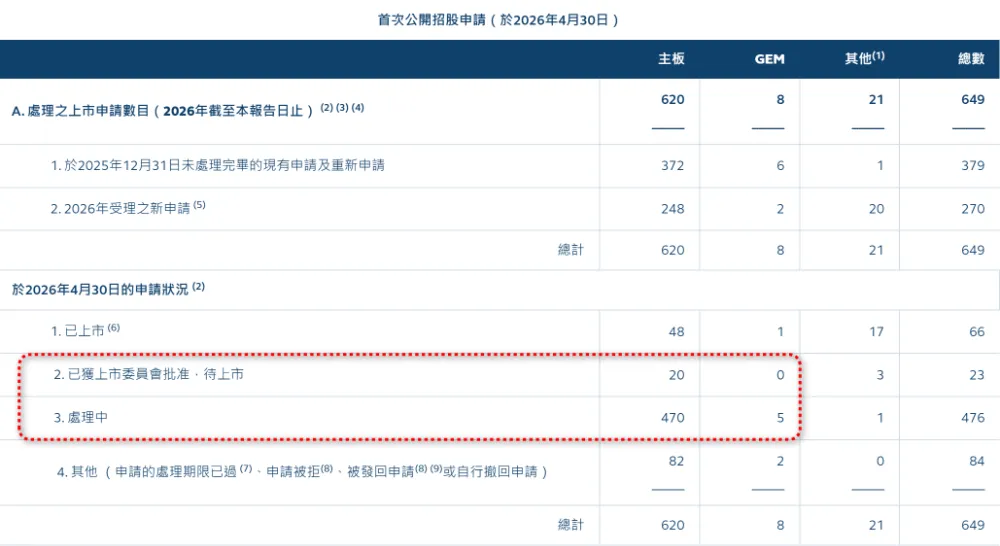Click GEM value 6 for 現有申請 row

[x=780, y=166]
